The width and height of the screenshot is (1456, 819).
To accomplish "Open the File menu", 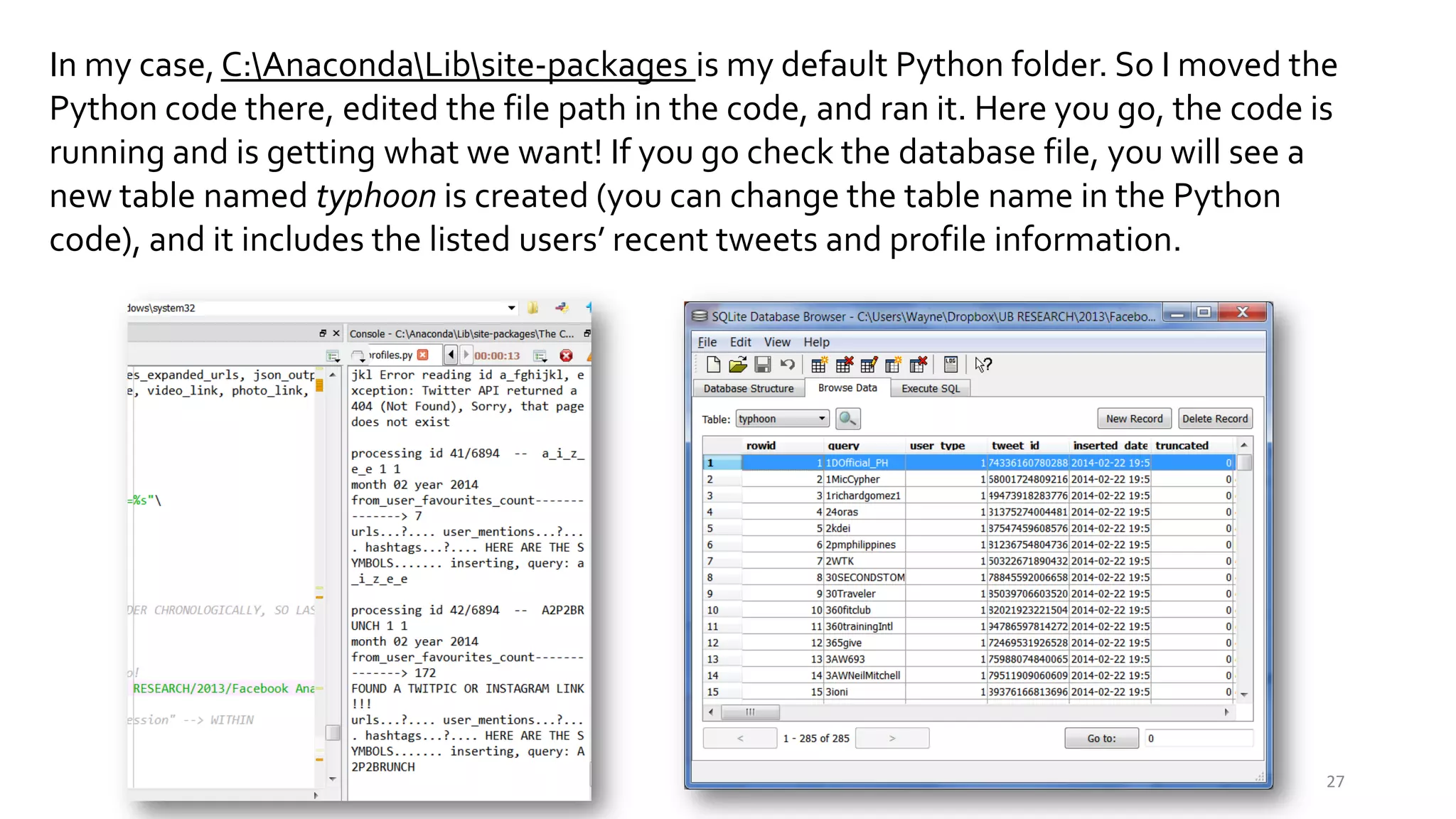I will click(x=707, y=342).
